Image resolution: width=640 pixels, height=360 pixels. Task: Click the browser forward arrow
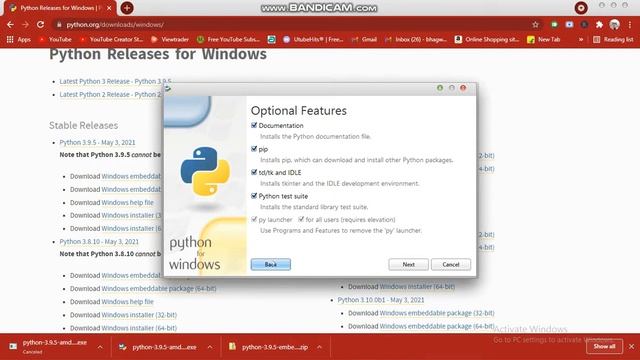coord(25,24)
